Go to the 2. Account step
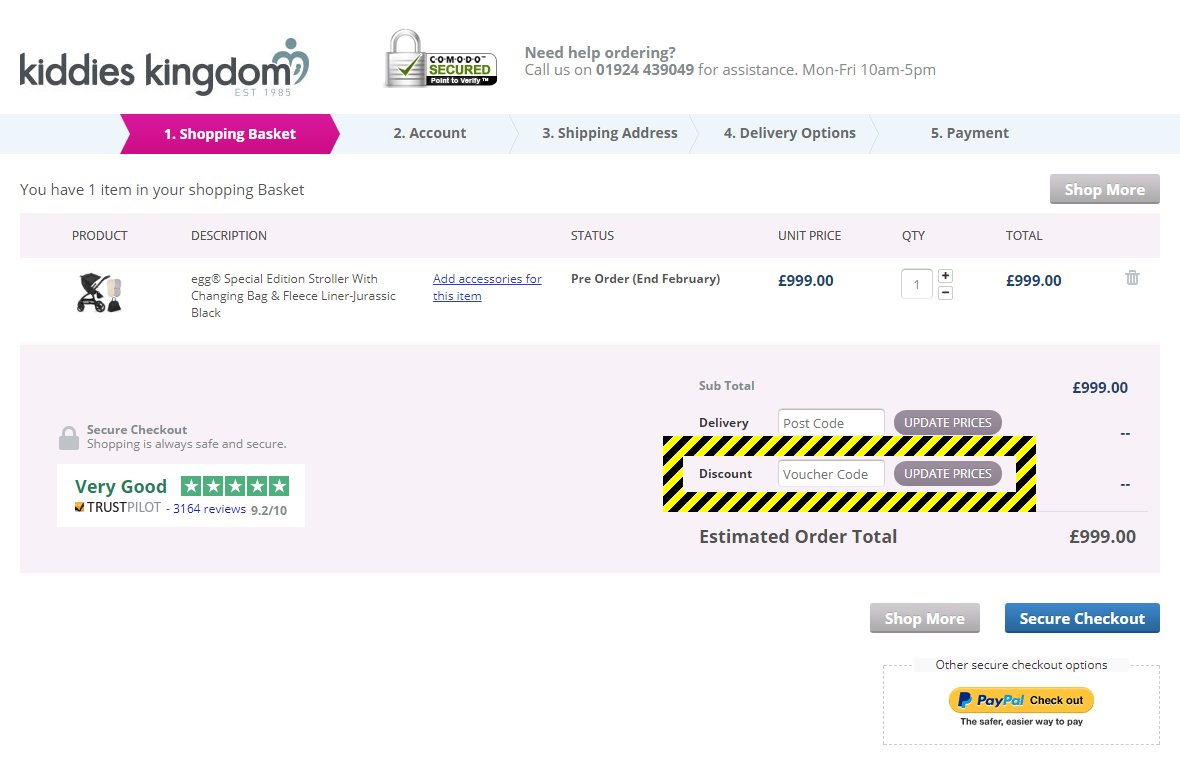Image resolution: width=1180 pixels, height=760 pixels. point(430,133)
